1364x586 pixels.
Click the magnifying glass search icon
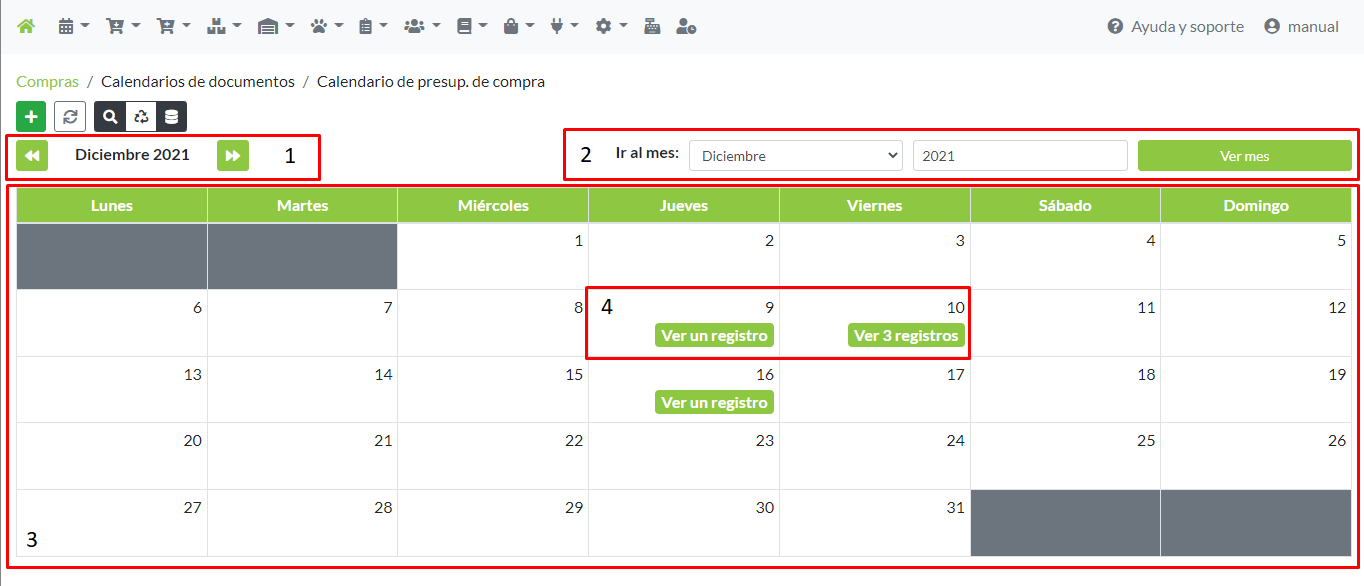(x=110, y=117)
